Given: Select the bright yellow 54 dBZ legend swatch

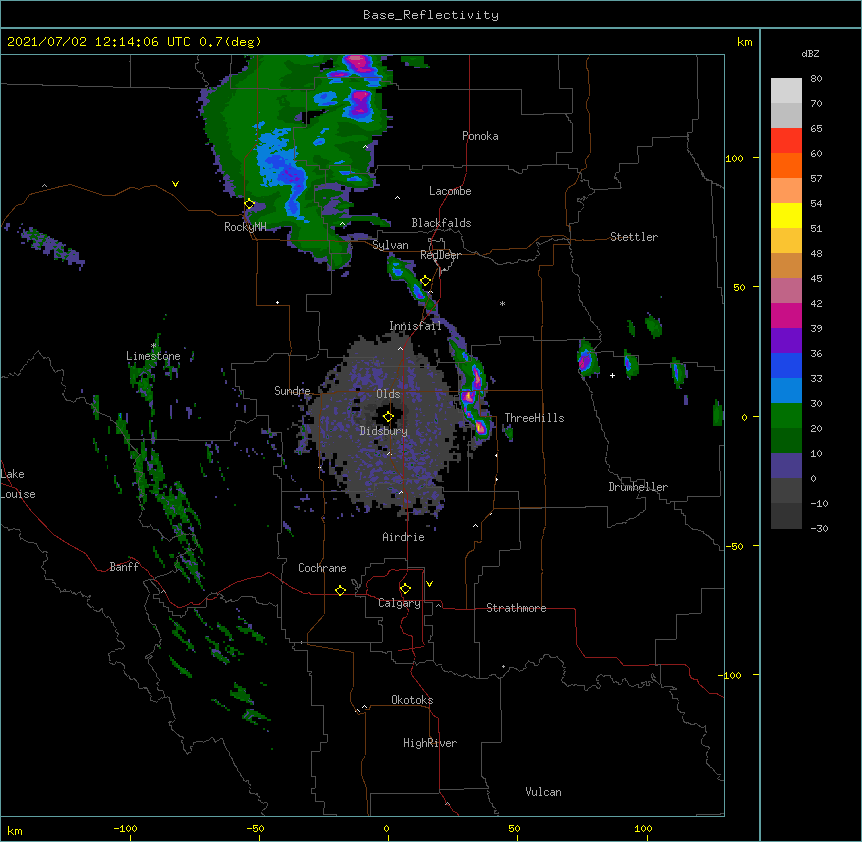Looking at the screenshot, I should pyautogui.click(x=786, y=215).
